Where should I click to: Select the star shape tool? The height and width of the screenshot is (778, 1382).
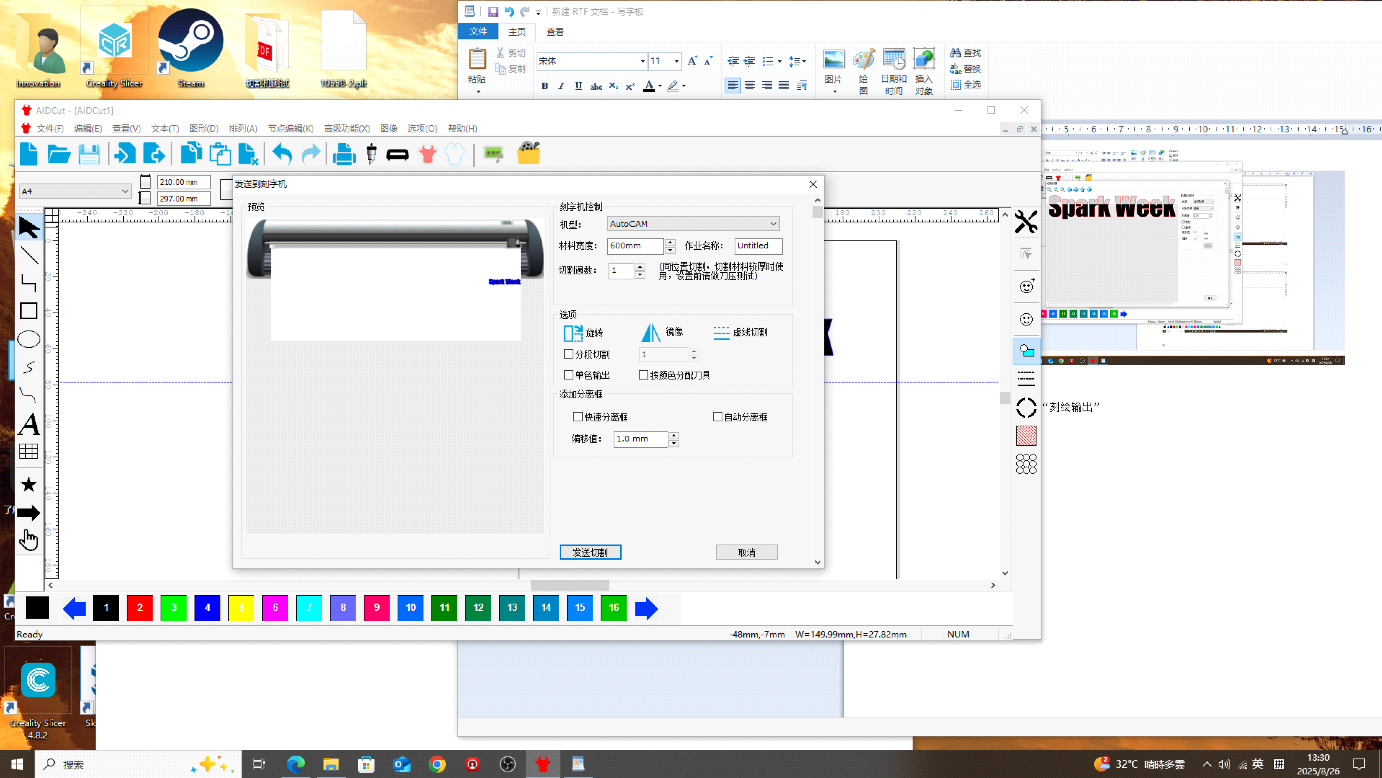[29, 485]
